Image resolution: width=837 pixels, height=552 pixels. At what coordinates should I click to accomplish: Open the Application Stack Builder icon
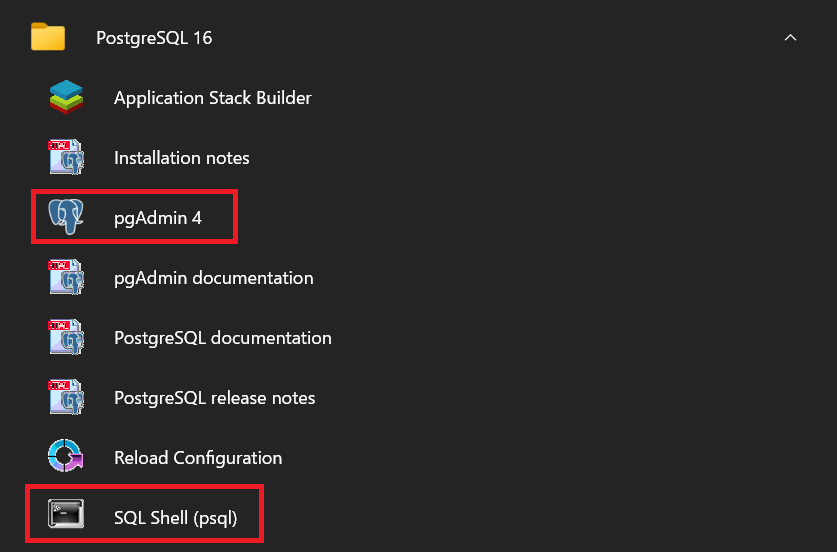coord(66,97)
